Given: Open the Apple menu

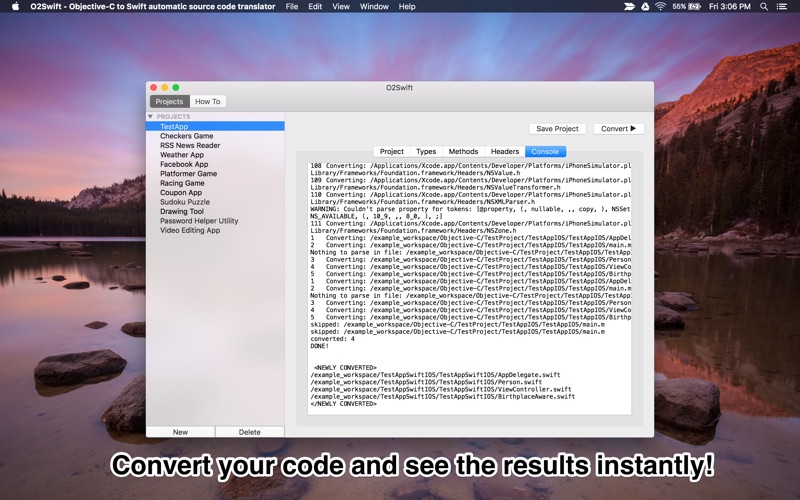Looking at the screenshot, I should [x=15, y=6].
